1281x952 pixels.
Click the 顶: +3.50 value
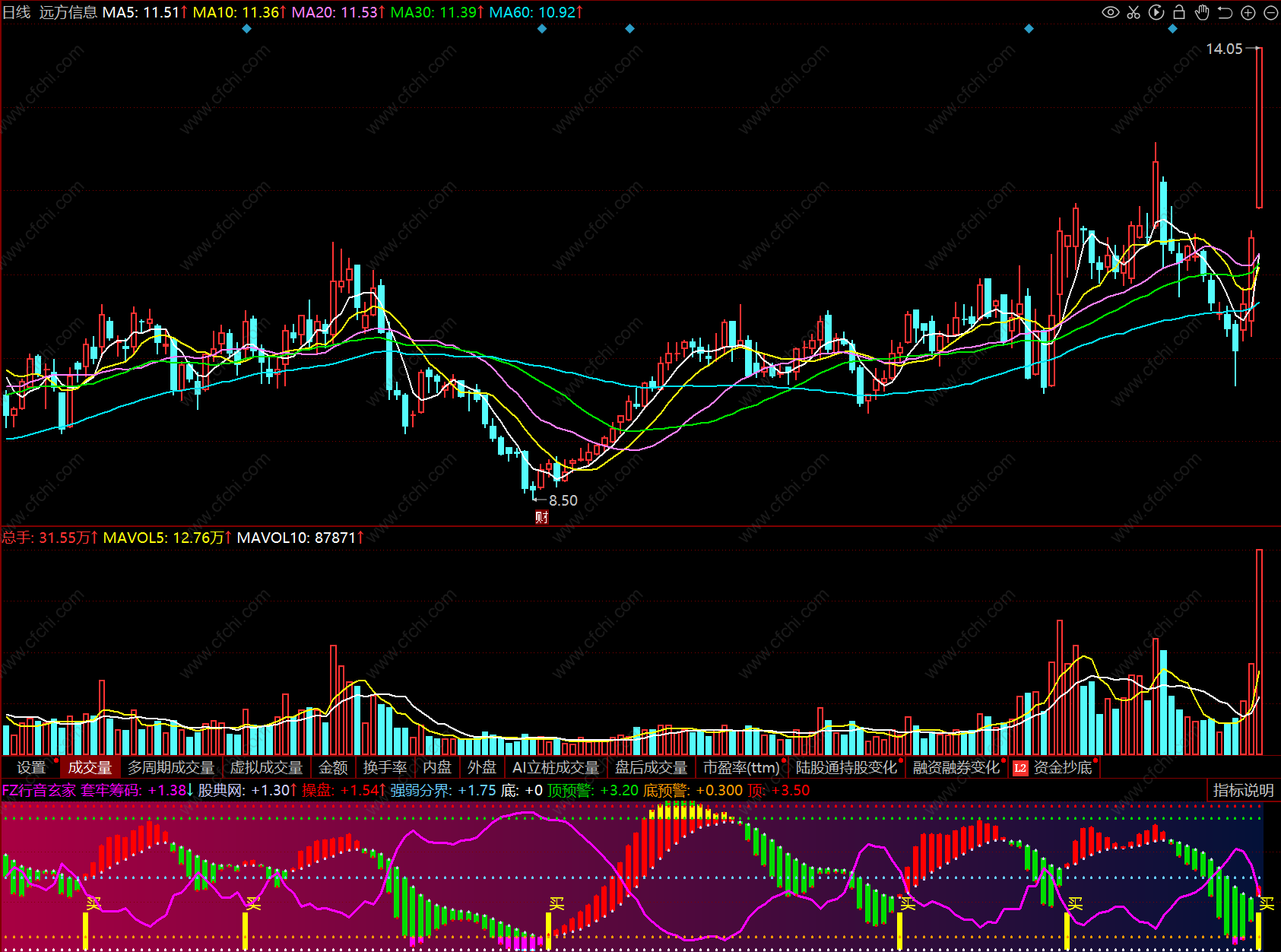tap(778, 790)
